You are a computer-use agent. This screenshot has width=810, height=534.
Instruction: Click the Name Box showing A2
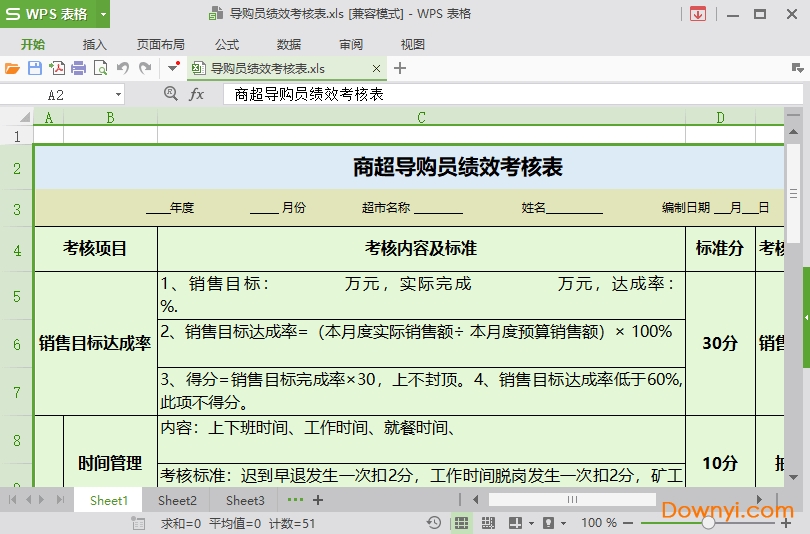(x=56, y=95)
